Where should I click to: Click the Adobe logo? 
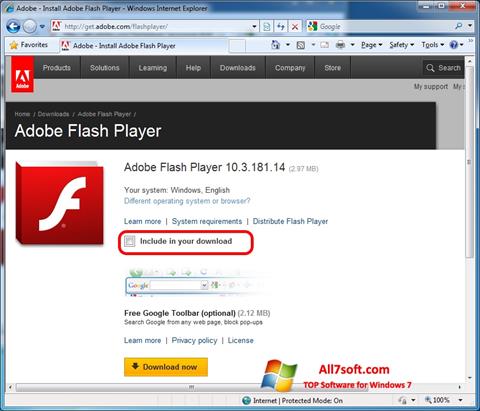coord(22,74)
